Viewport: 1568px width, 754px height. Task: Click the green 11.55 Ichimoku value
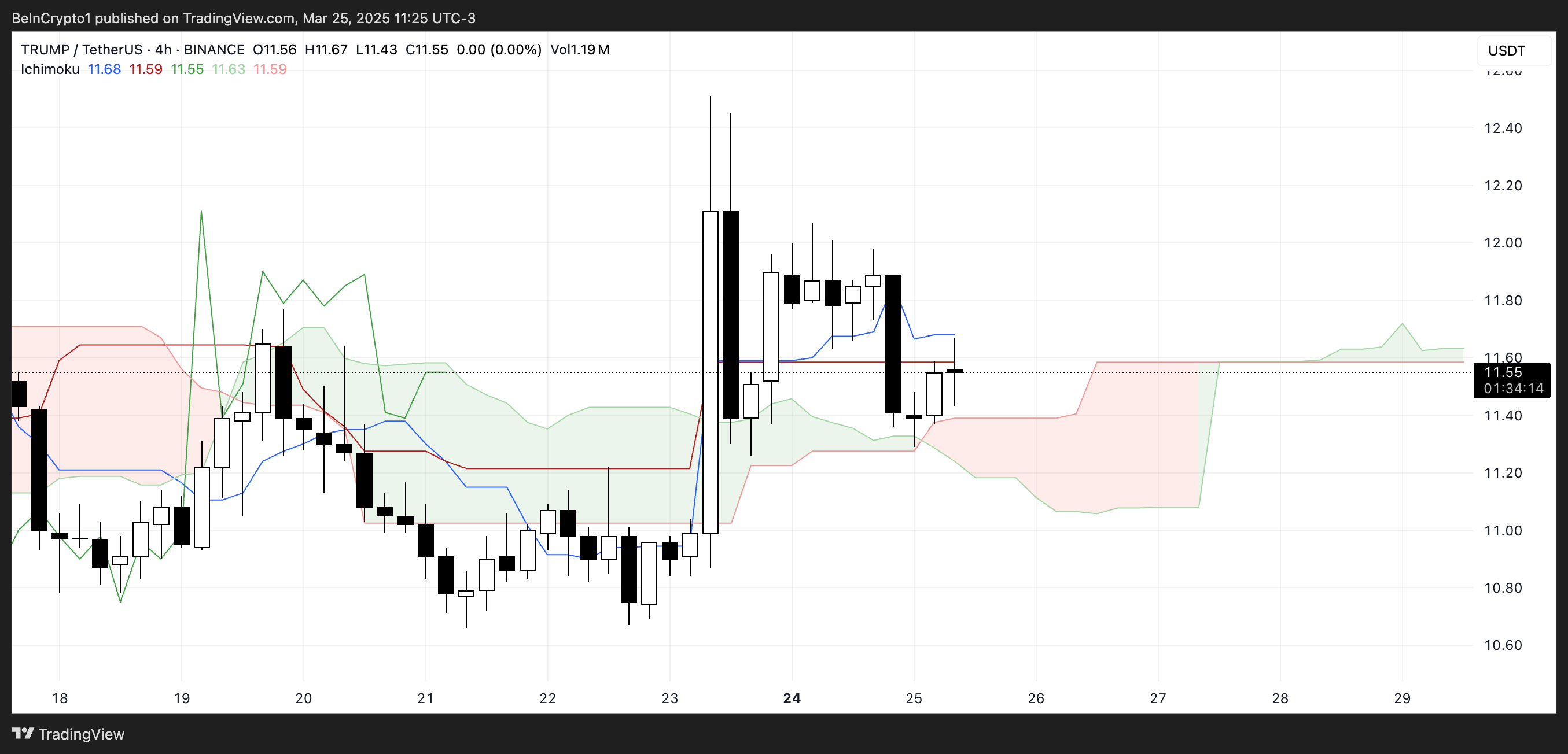tap(187, 69)
